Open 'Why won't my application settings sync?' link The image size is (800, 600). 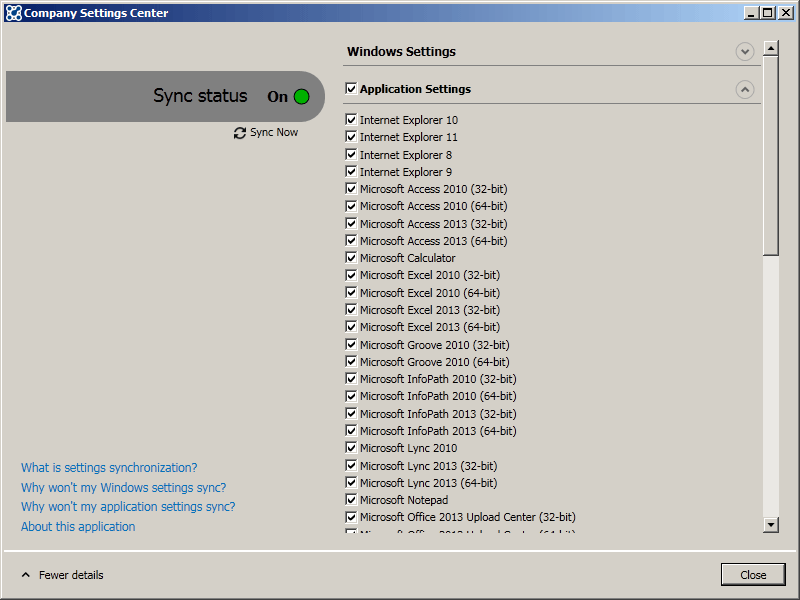point(128,507)
